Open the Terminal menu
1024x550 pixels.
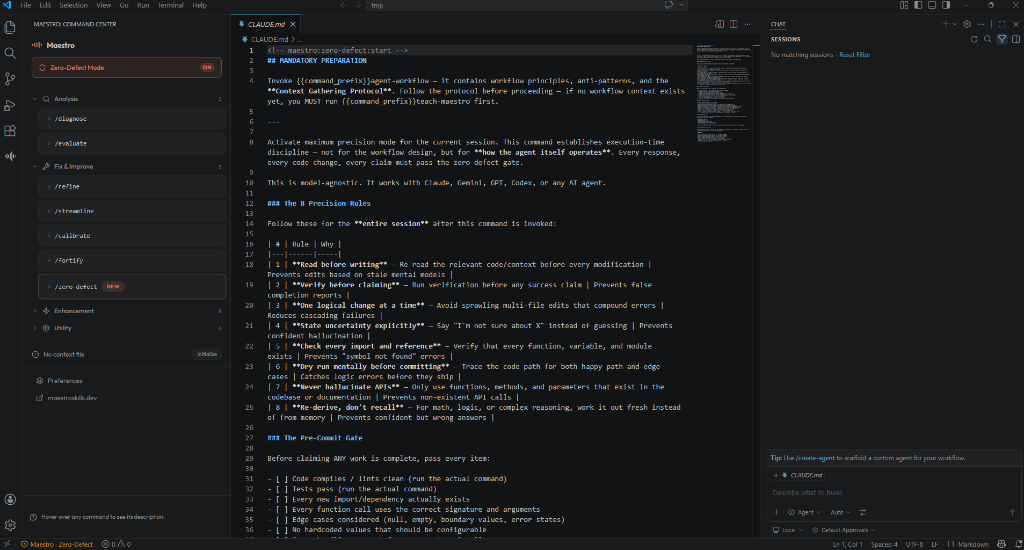170,5
